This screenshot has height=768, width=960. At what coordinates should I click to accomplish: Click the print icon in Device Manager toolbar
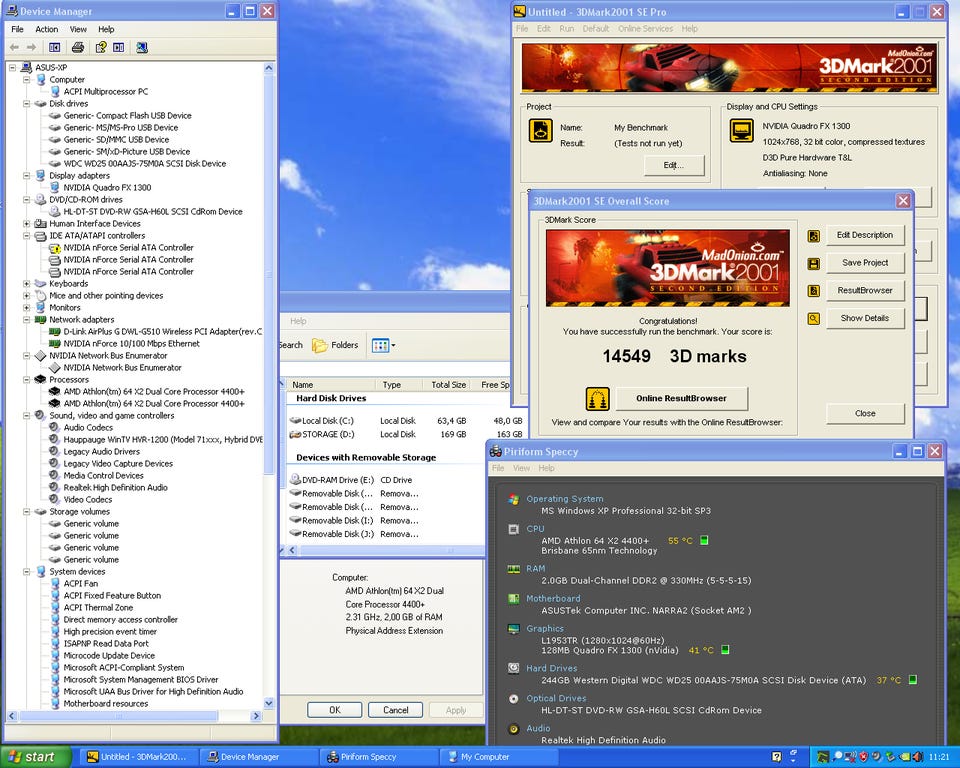(78, 47)
